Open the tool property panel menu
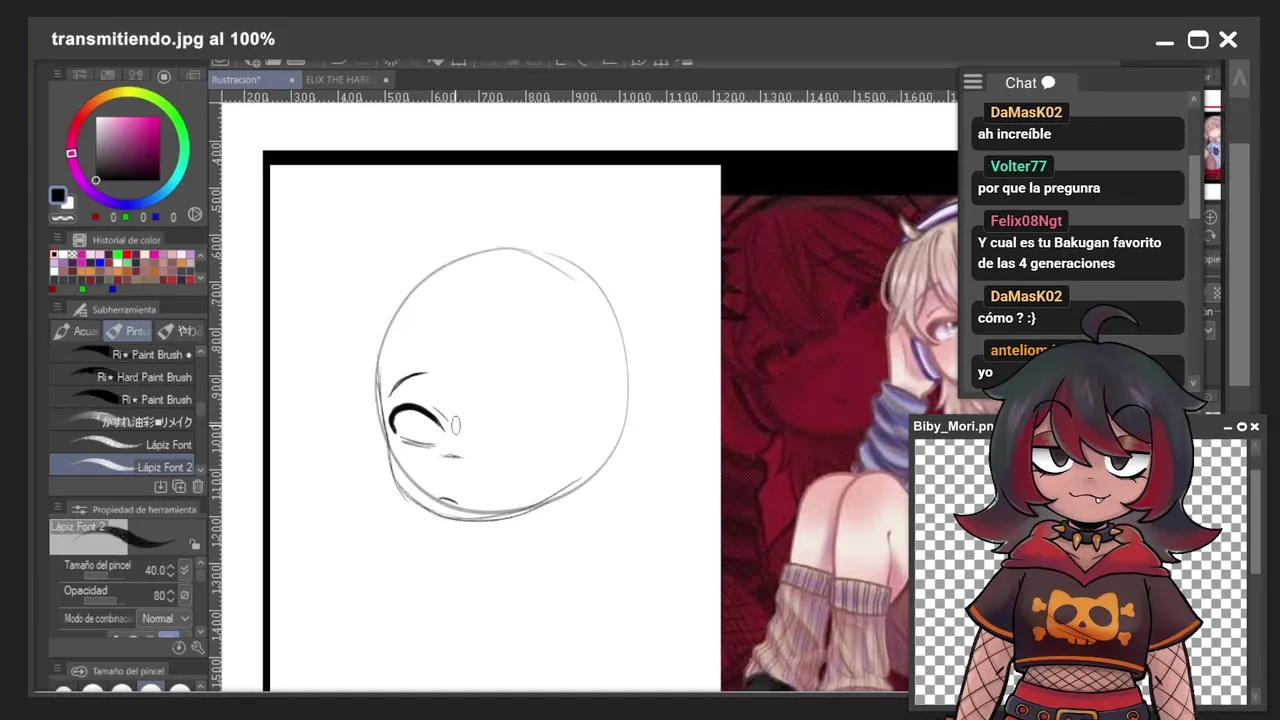 coord(57,509)
